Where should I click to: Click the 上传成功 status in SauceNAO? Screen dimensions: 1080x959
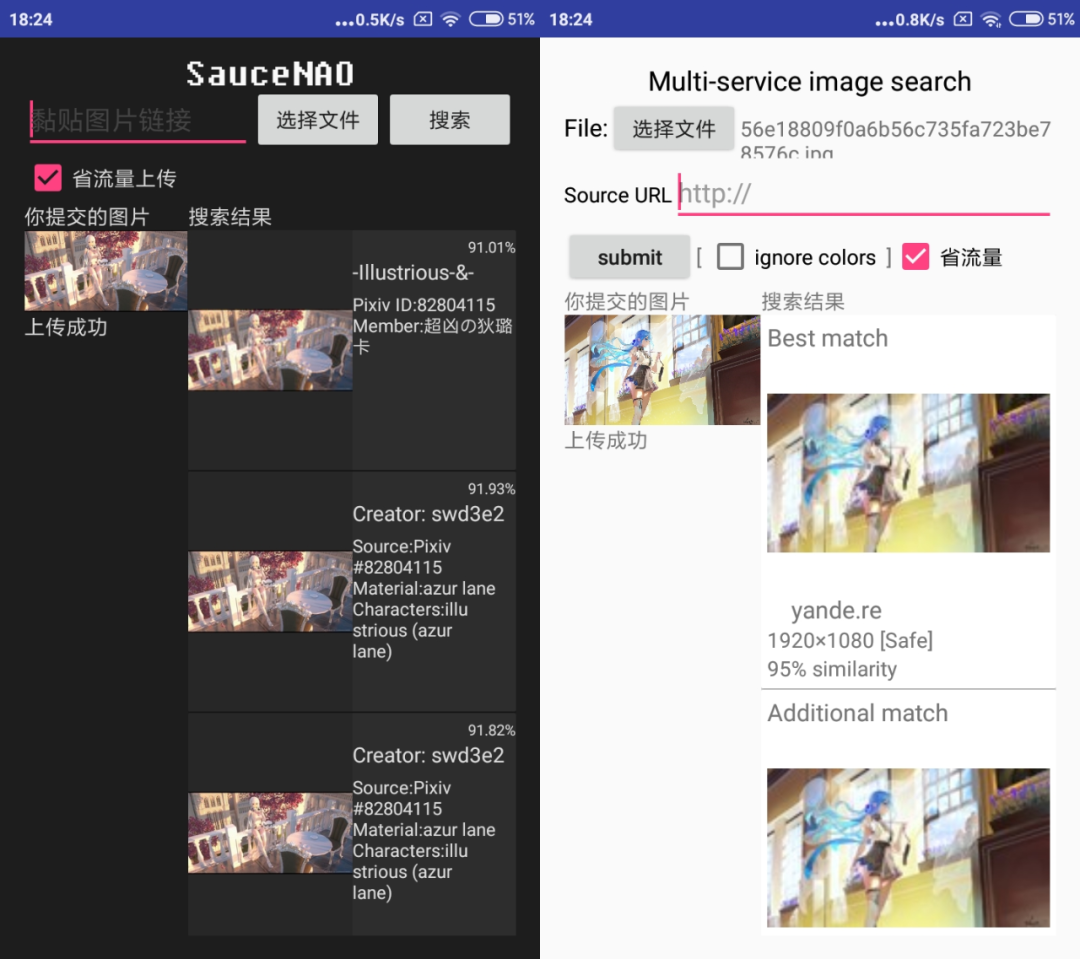(66, 327)
